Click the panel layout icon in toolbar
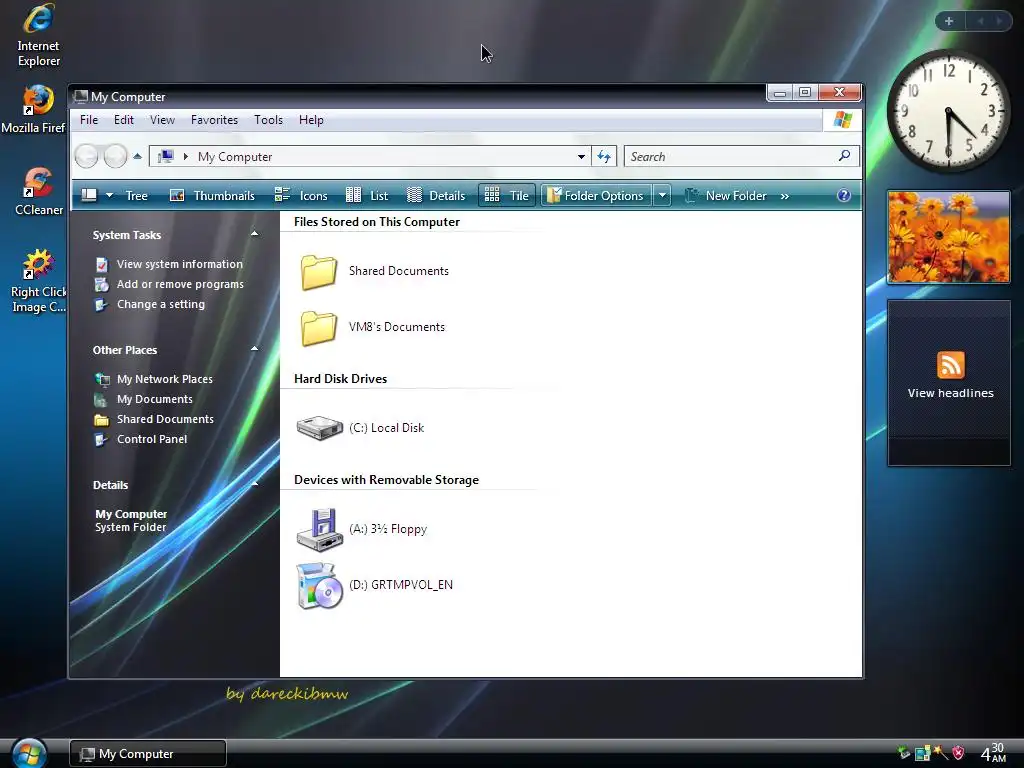The height and width of the screenshot is (768, 1024). [x=89, y=195]
